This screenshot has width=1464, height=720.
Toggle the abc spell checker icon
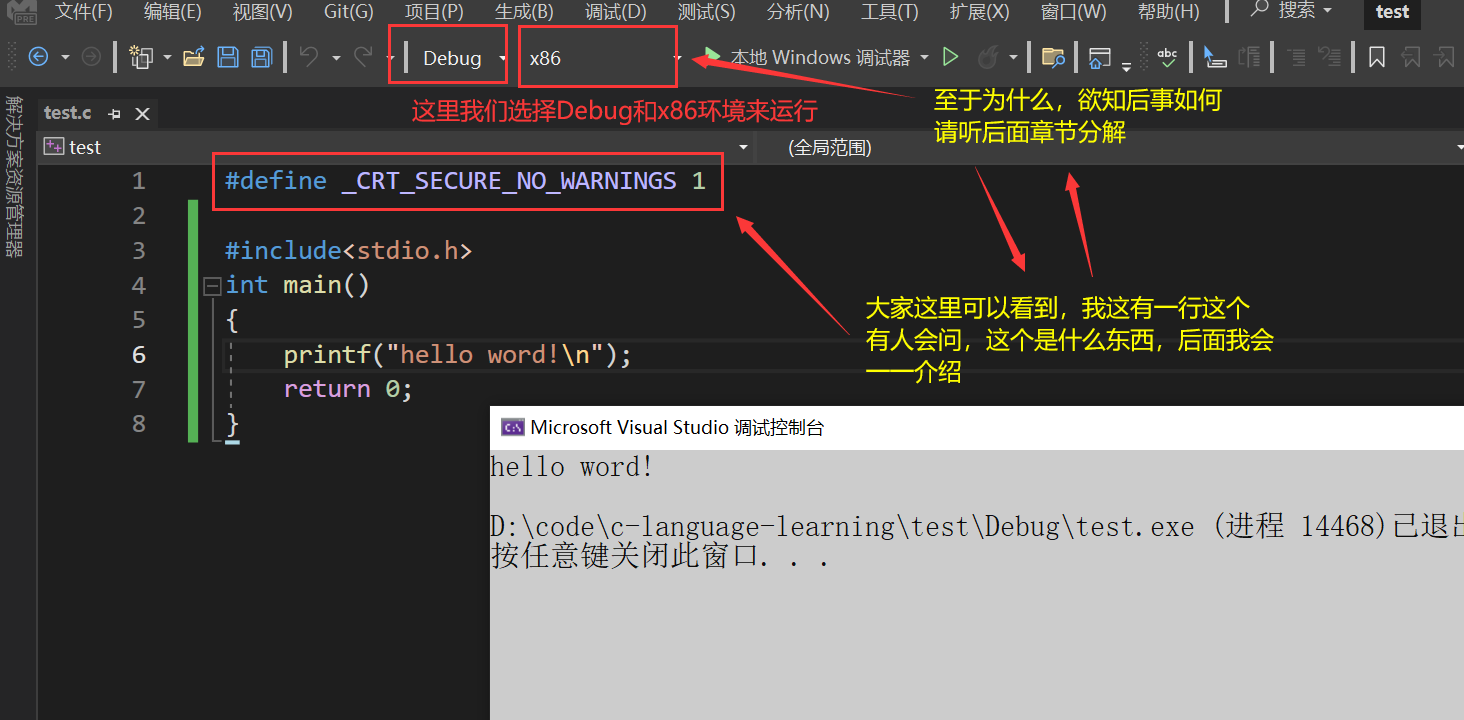click(1167, 58)
